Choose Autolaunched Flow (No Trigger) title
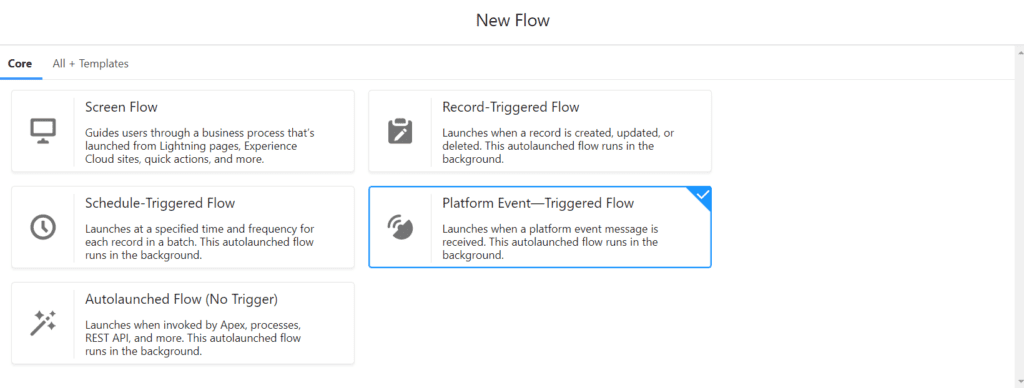Screen dimensions: 1024x388 [x=182, y=299]
